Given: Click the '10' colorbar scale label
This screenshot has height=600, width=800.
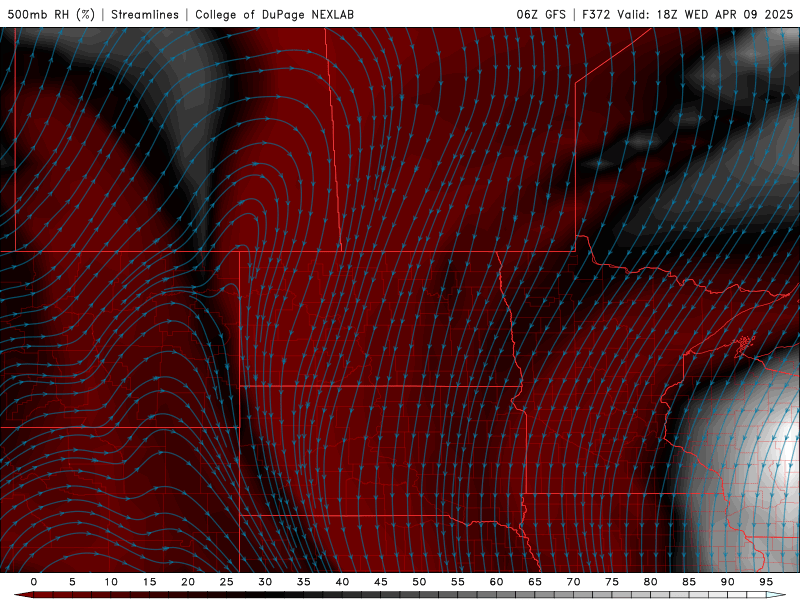Looking at the screenshot, I should click(111, 582).
